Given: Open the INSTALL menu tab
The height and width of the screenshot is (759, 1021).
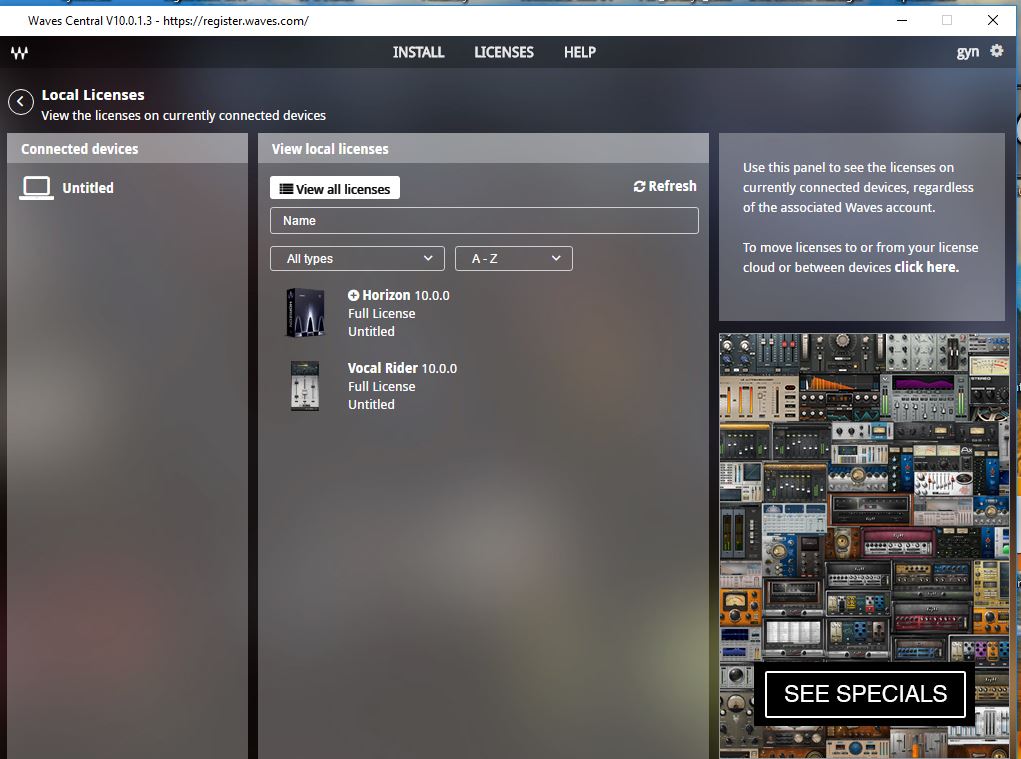Looking at the screenshot, I should (418, 52).
